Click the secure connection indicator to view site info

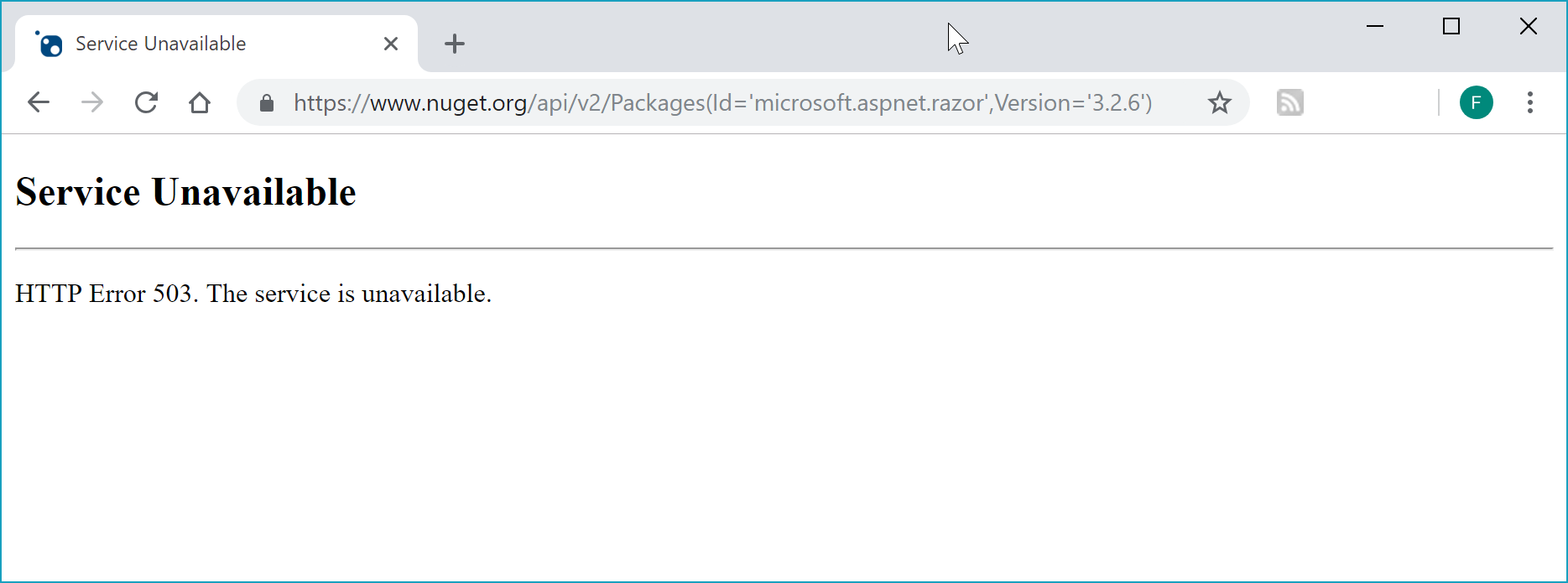tap(266, 102)
